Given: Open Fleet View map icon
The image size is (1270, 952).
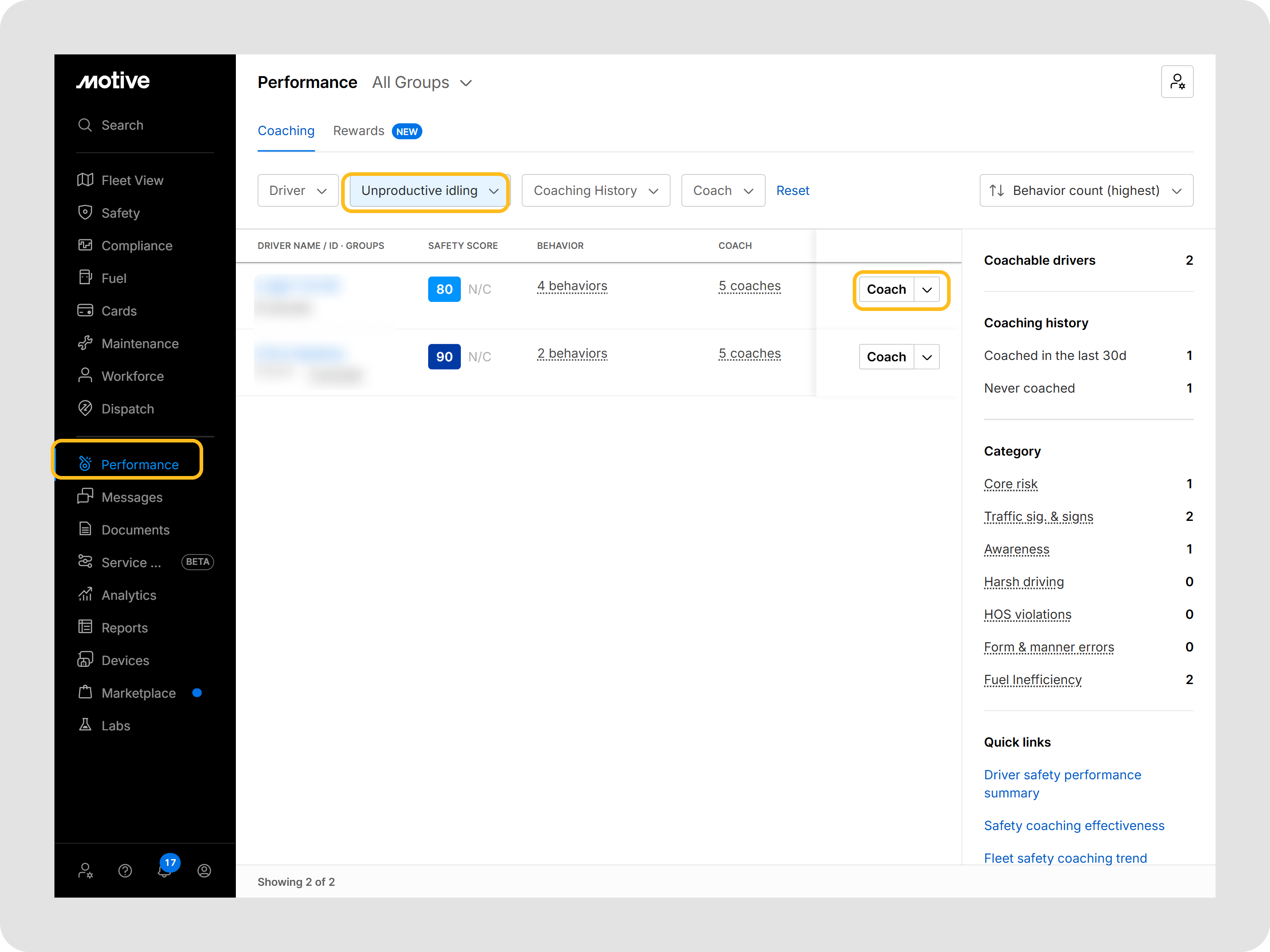Looking at the screenshot, I should [x=85, y=180].
